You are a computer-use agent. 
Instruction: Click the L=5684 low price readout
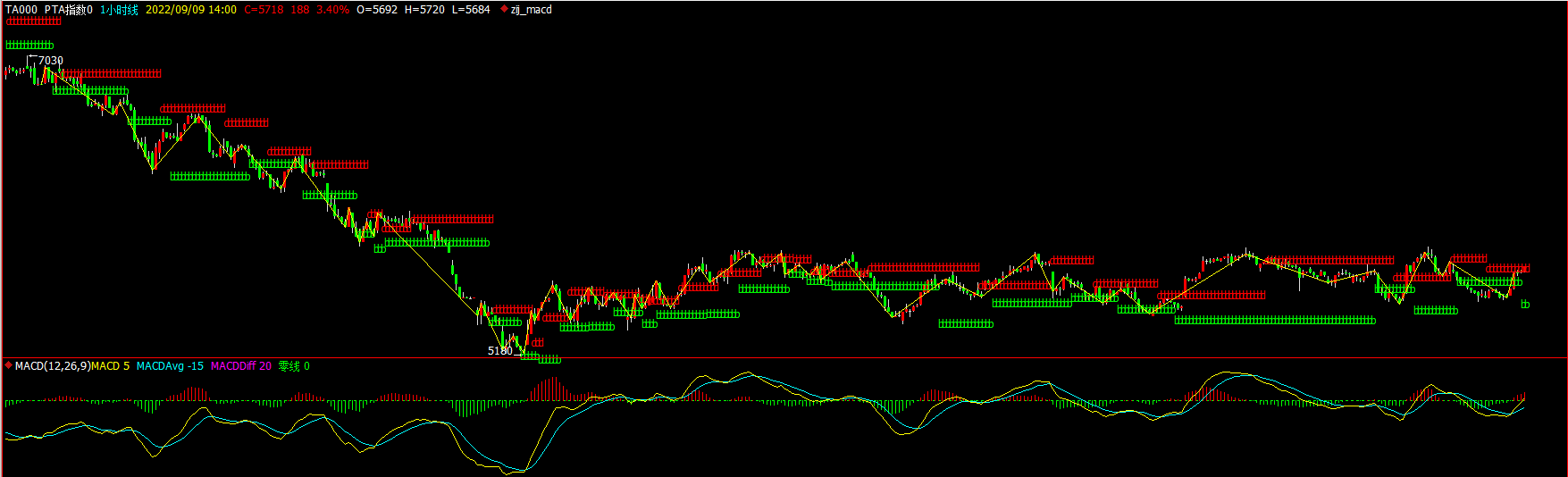coord(471,10)
